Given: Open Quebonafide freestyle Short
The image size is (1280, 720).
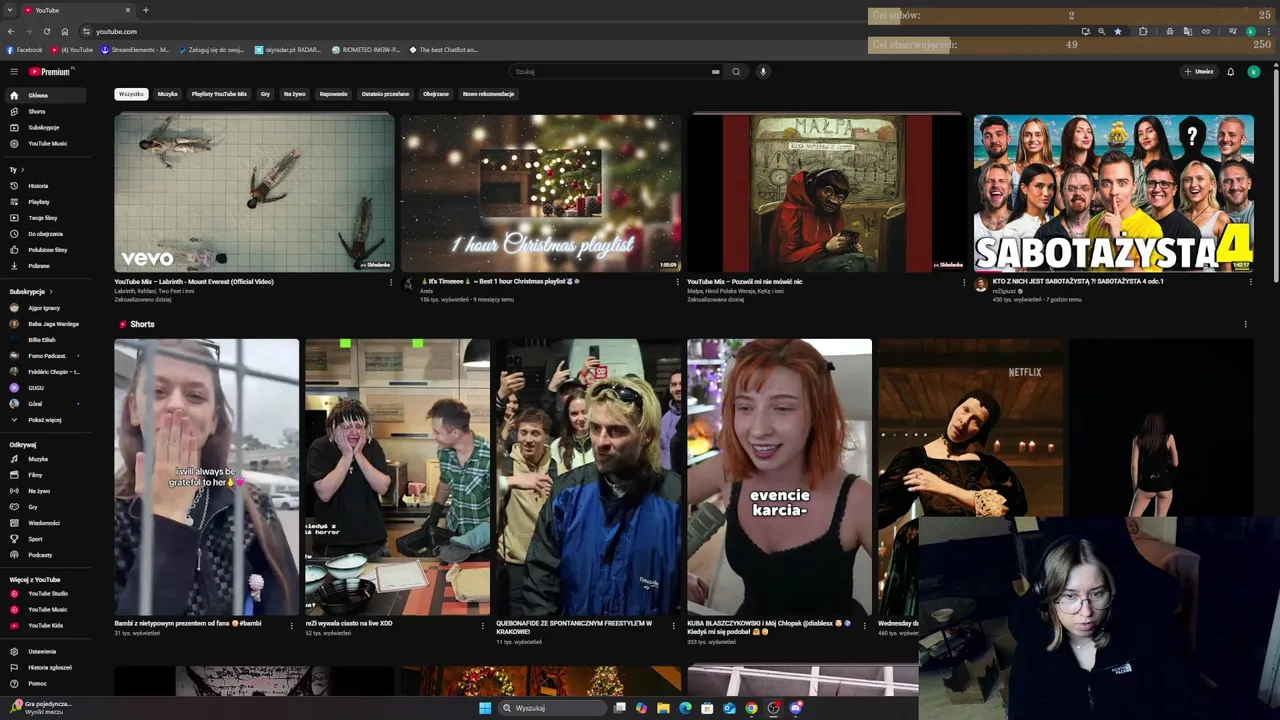Looking at the screenshot, I should pyautogui.click(x=589, y=477).
